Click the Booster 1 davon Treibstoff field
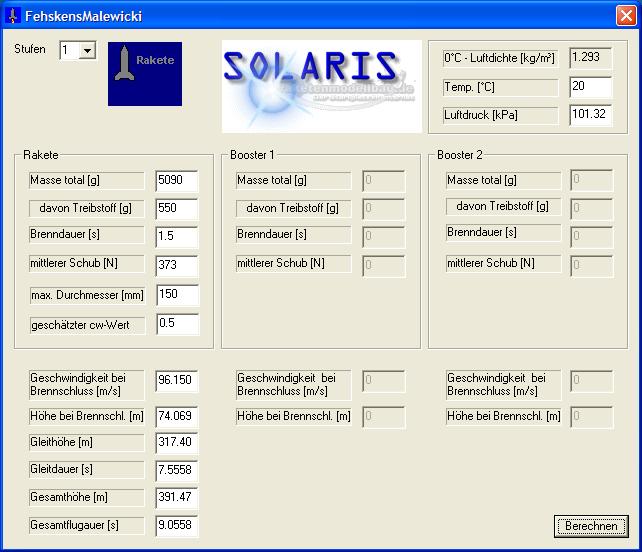This screenshot has width=642, height=552. pyautogui.click(x=384, y=208)
